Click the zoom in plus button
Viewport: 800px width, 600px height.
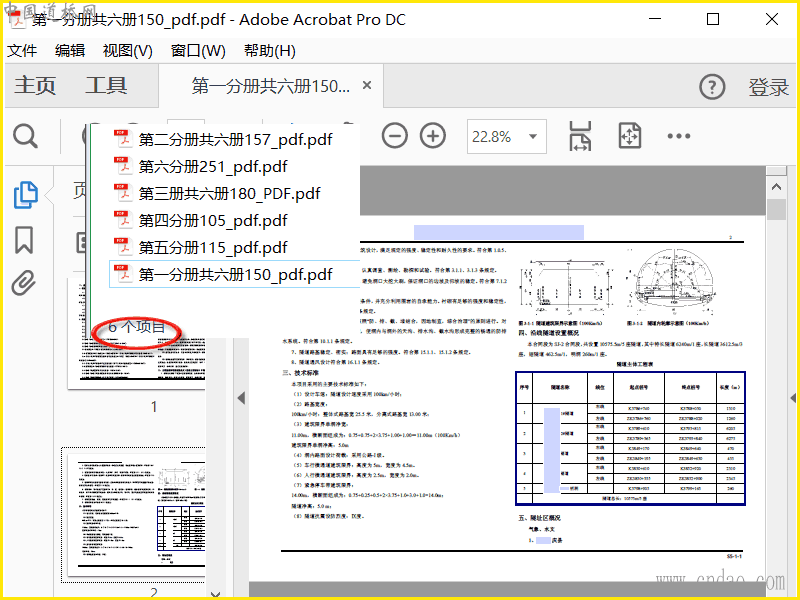click(x=433, y=136)
